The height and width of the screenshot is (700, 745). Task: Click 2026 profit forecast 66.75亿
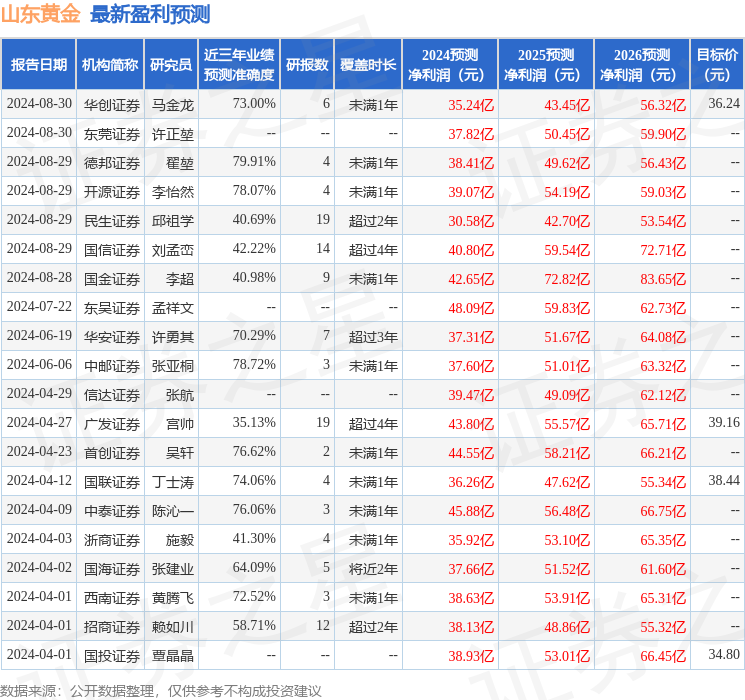pos(663,511)
